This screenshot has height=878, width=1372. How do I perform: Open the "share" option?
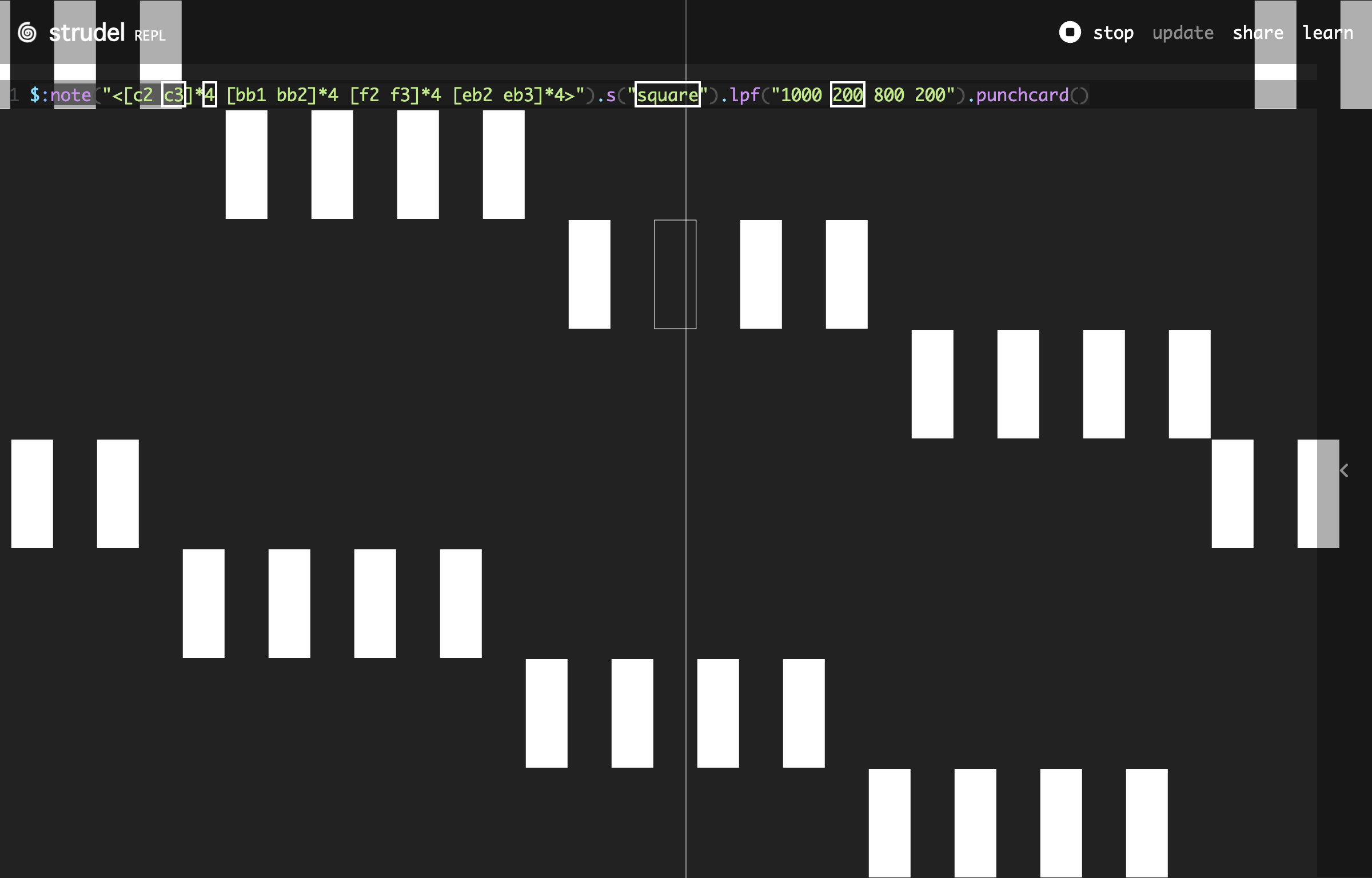(1258, 33)
